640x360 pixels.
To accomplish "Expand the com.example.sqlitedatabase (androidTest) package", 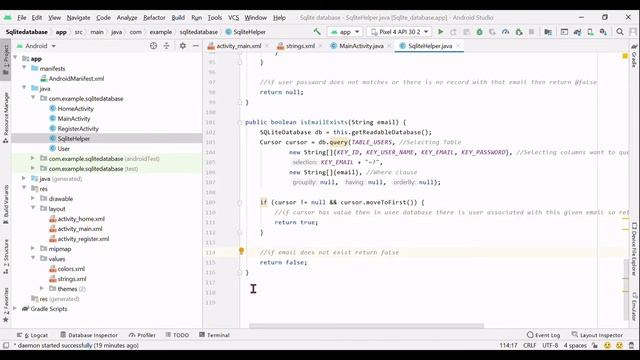I will pyautogui.click(x=33, y=158).
